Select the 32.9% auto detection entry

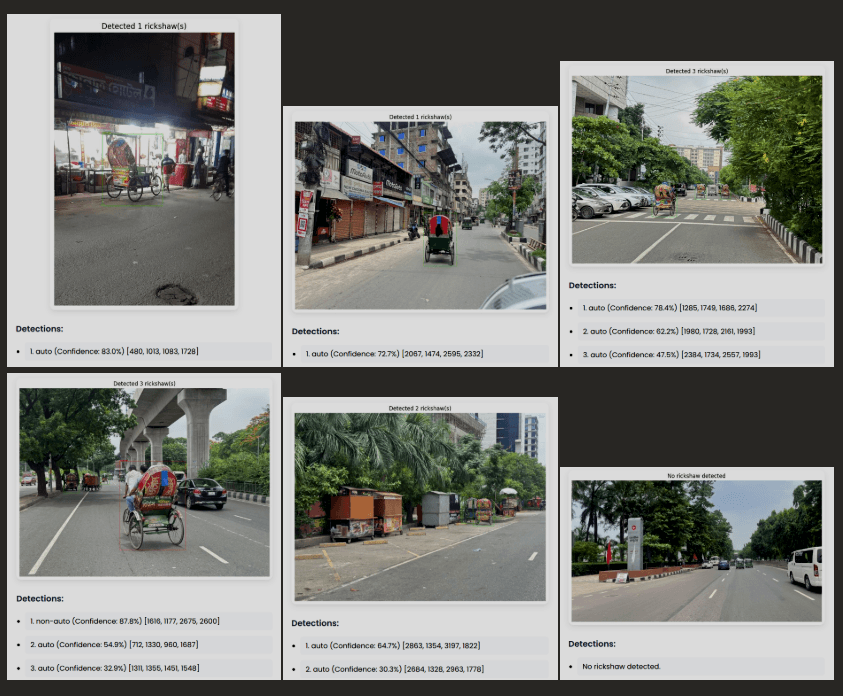point(113,670)
